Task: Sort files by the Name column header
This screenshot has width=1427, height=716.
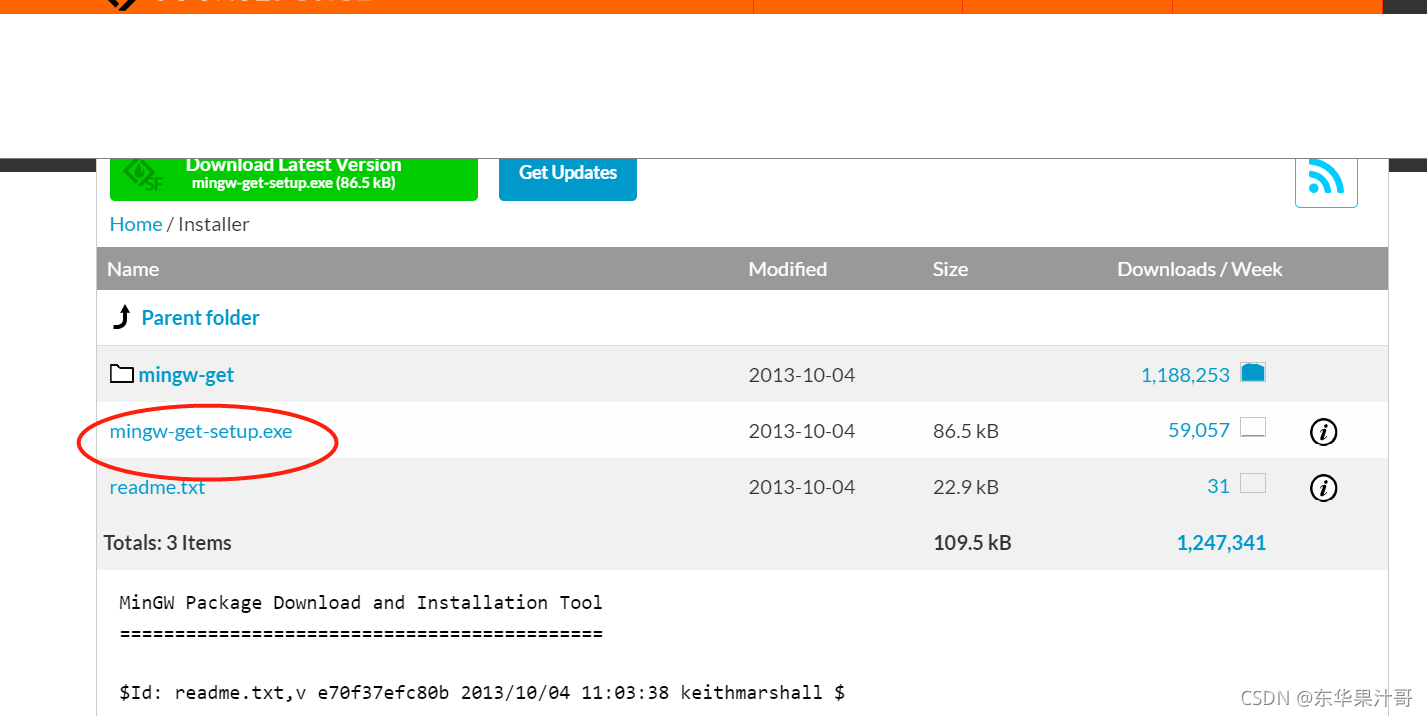Action: (132, 268)
